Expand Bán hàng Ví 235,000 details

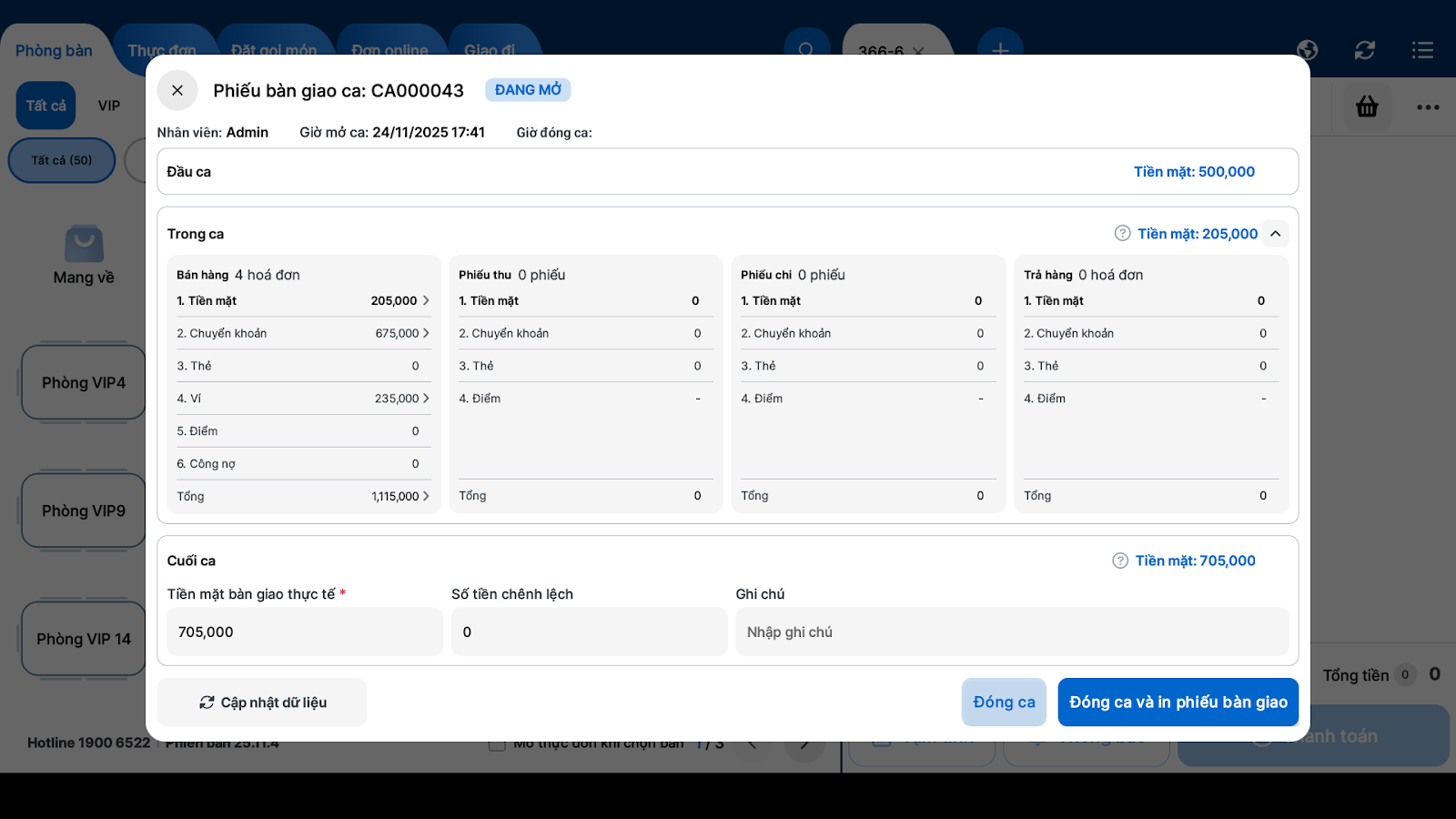coord(425,399)
